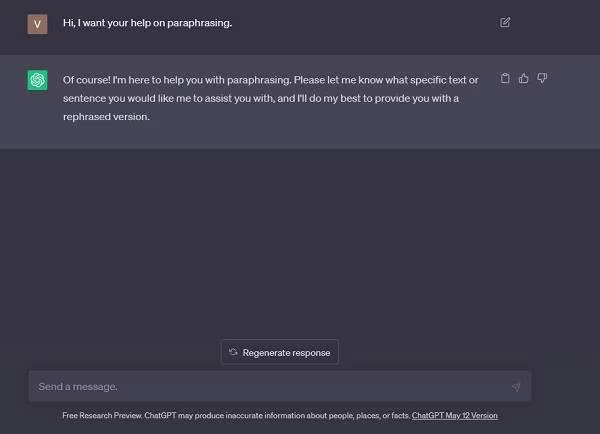Mark the ChatGPT reply with thumbs down
This screenshot has height=434, width=600.
542,78
